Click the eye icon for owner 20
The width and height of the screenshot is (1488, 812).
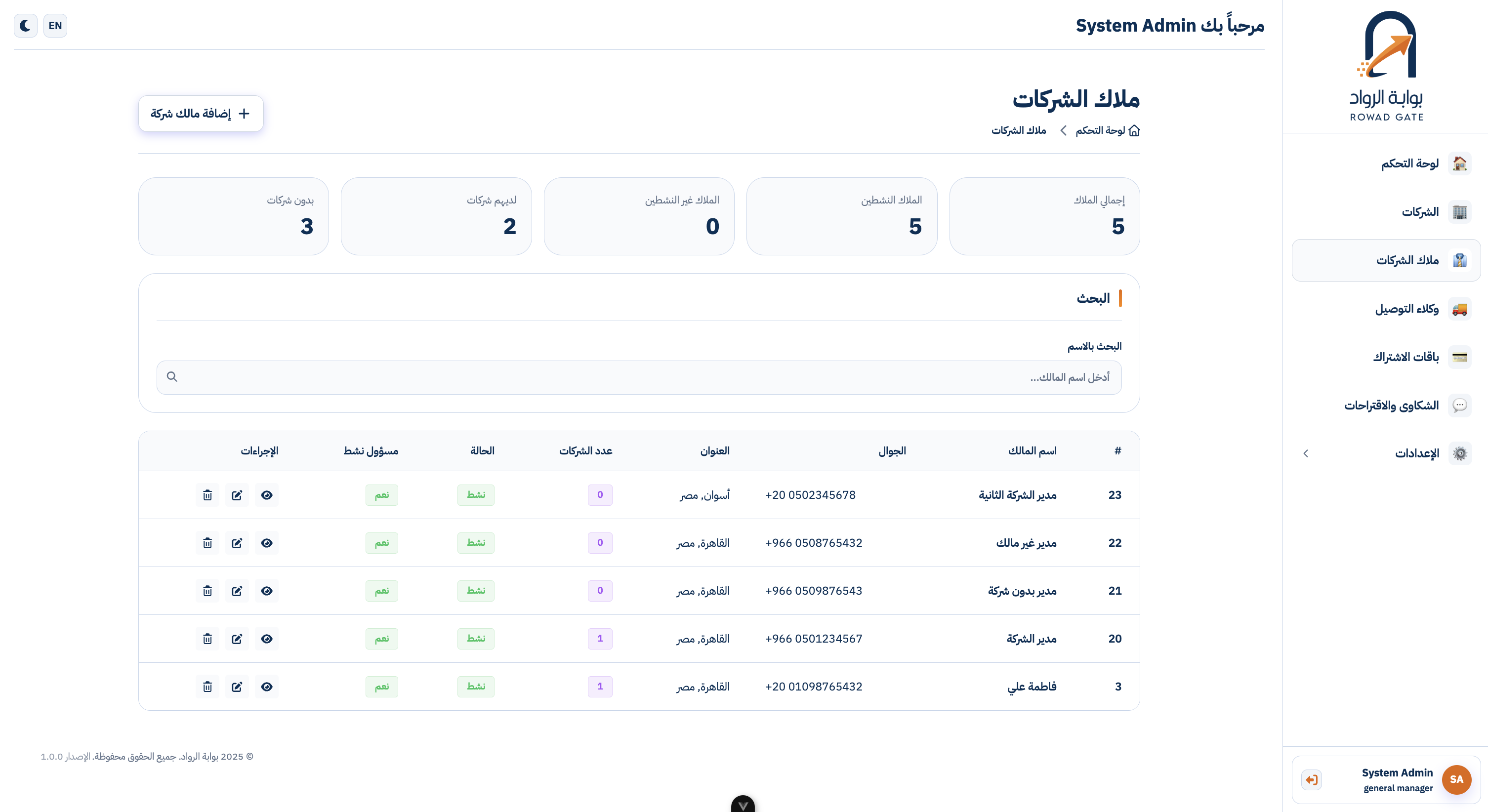[266, 639]
